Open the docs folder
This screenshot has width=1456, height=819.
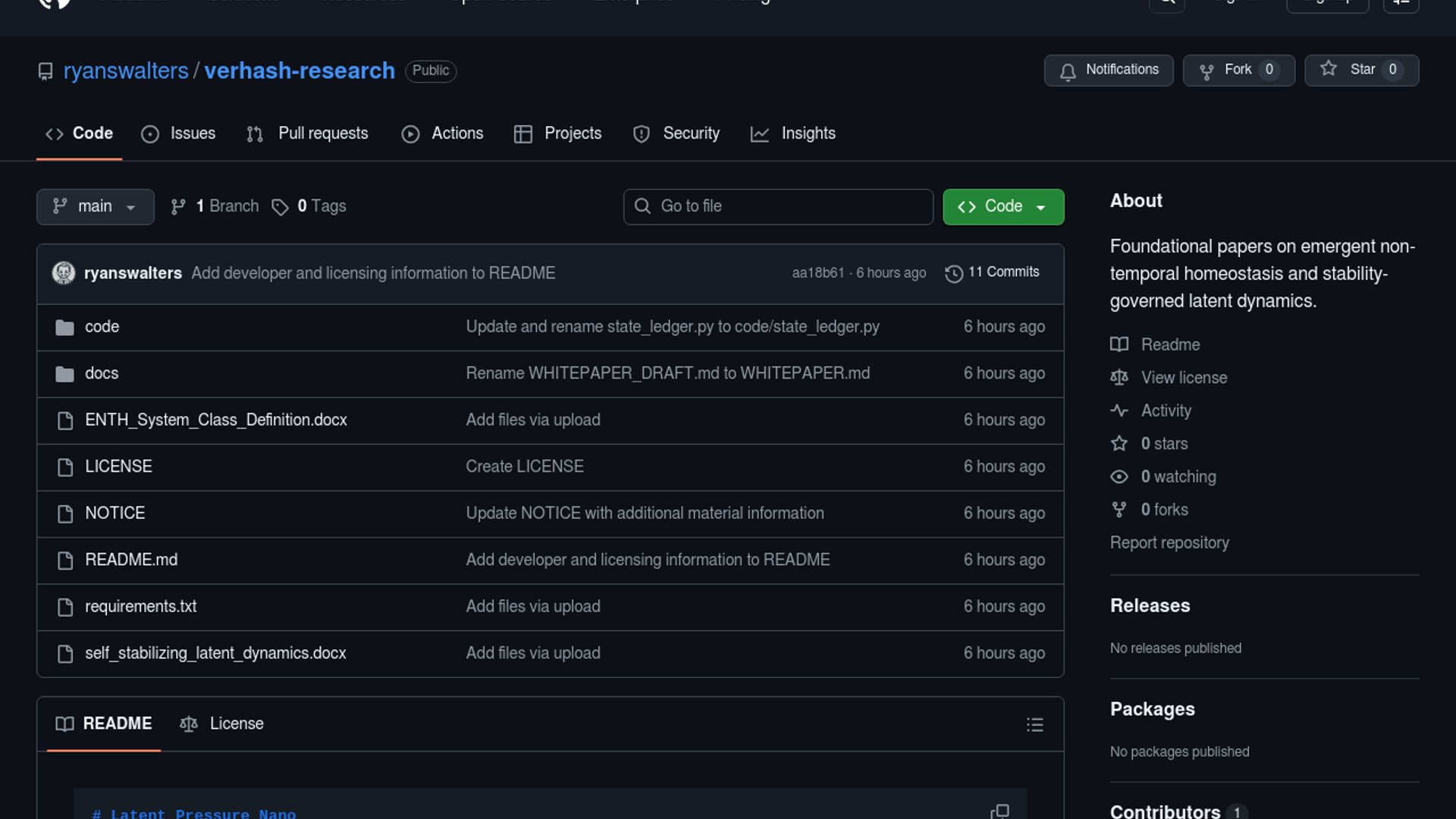(x=102, y=373)
